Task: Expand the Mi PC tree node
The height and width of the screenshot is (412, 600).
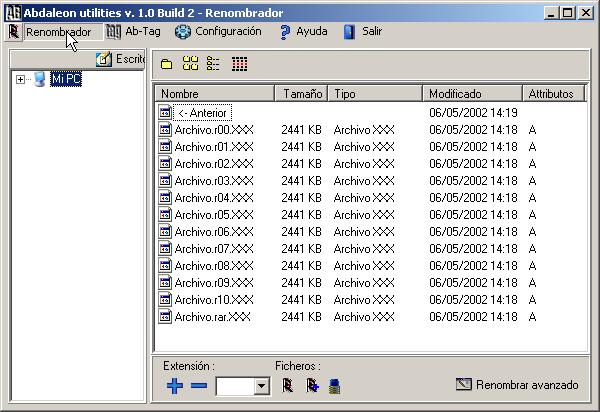Action: click(20, 80)
